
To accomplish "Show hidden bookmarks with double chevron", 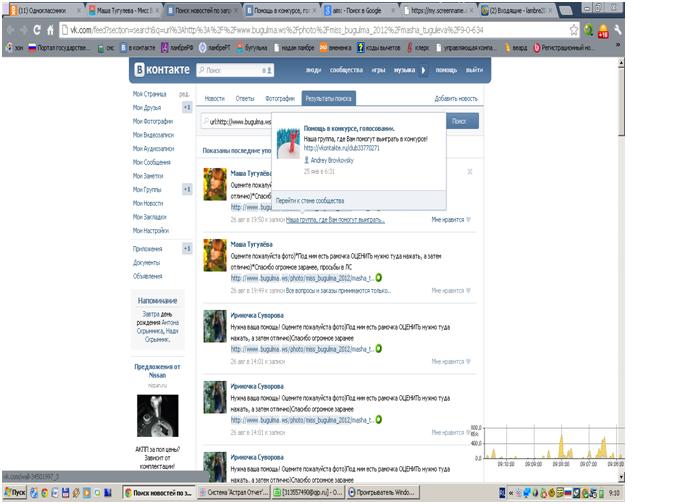I will (x=618, y=45).
